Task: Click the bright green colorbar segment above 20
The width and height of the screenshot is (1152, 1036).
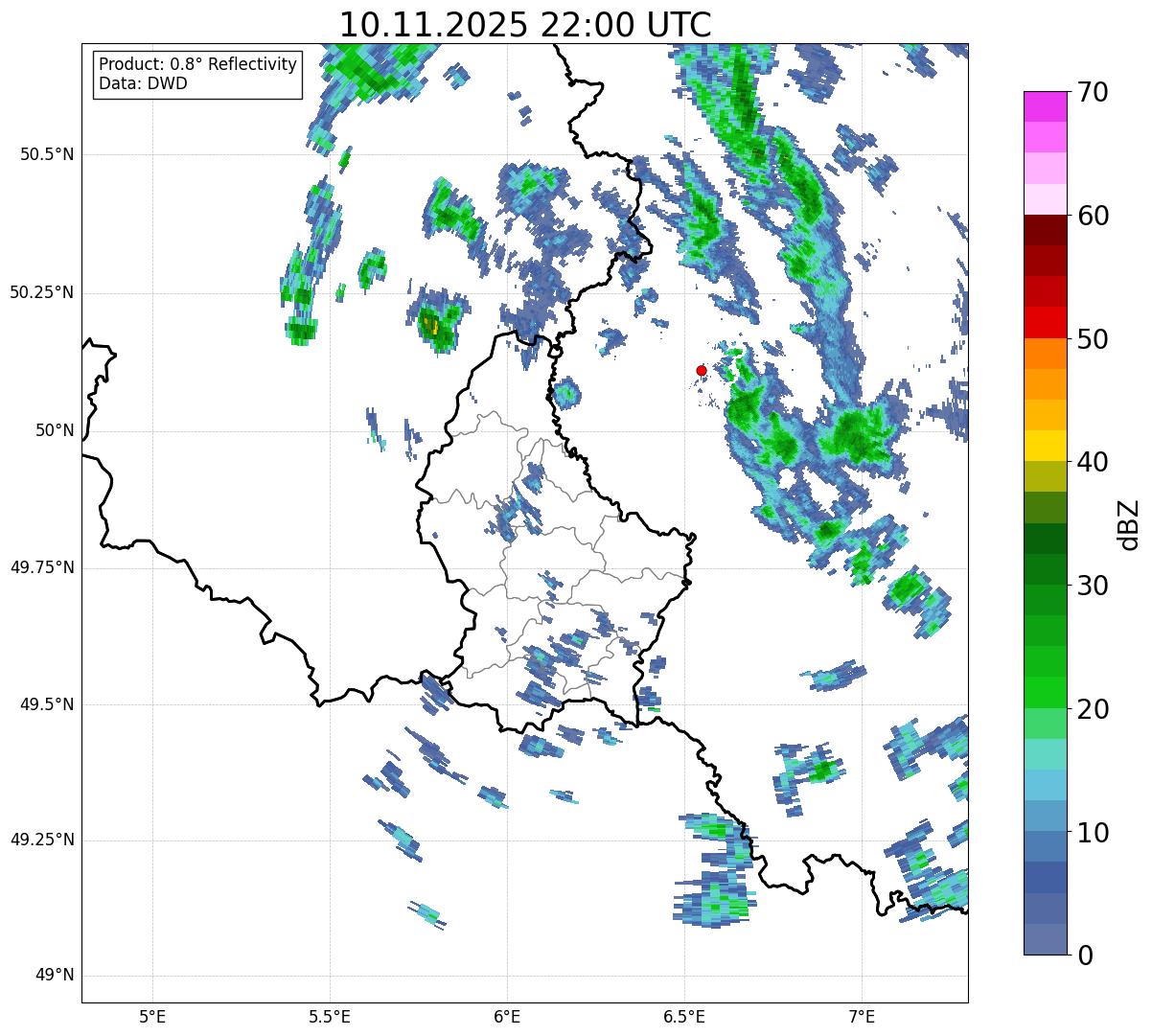Action: (1045, 693)
